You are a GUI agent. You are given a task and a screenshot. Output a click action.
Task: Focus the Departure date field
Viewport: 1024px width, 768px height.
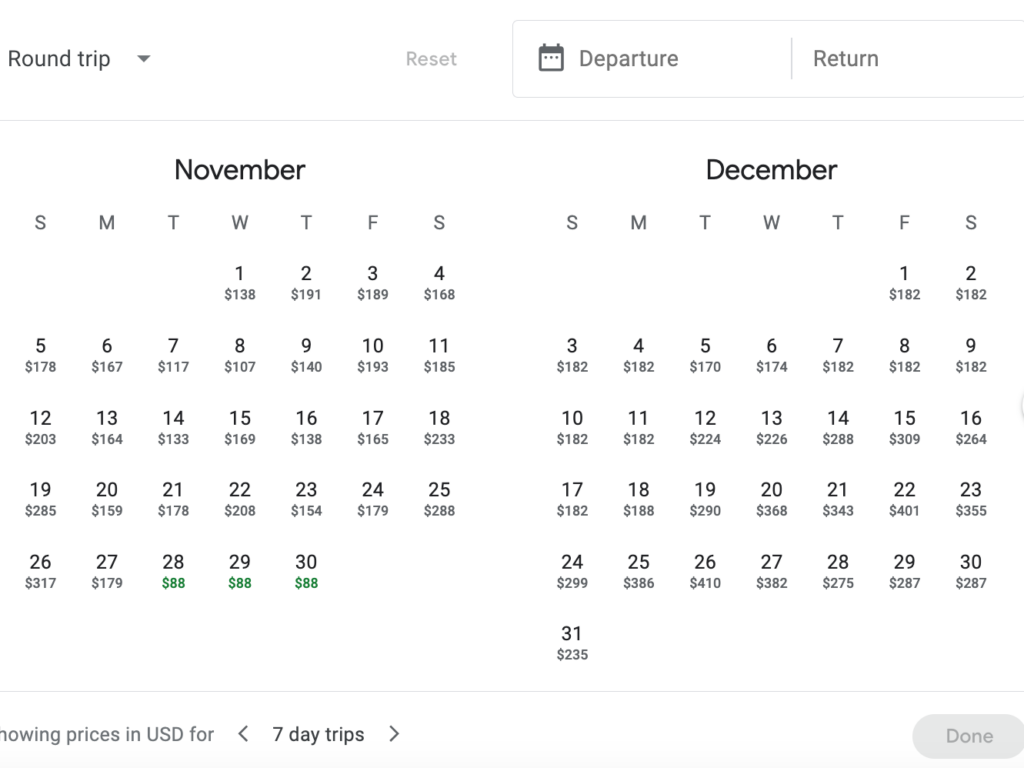tap(653, 59)
